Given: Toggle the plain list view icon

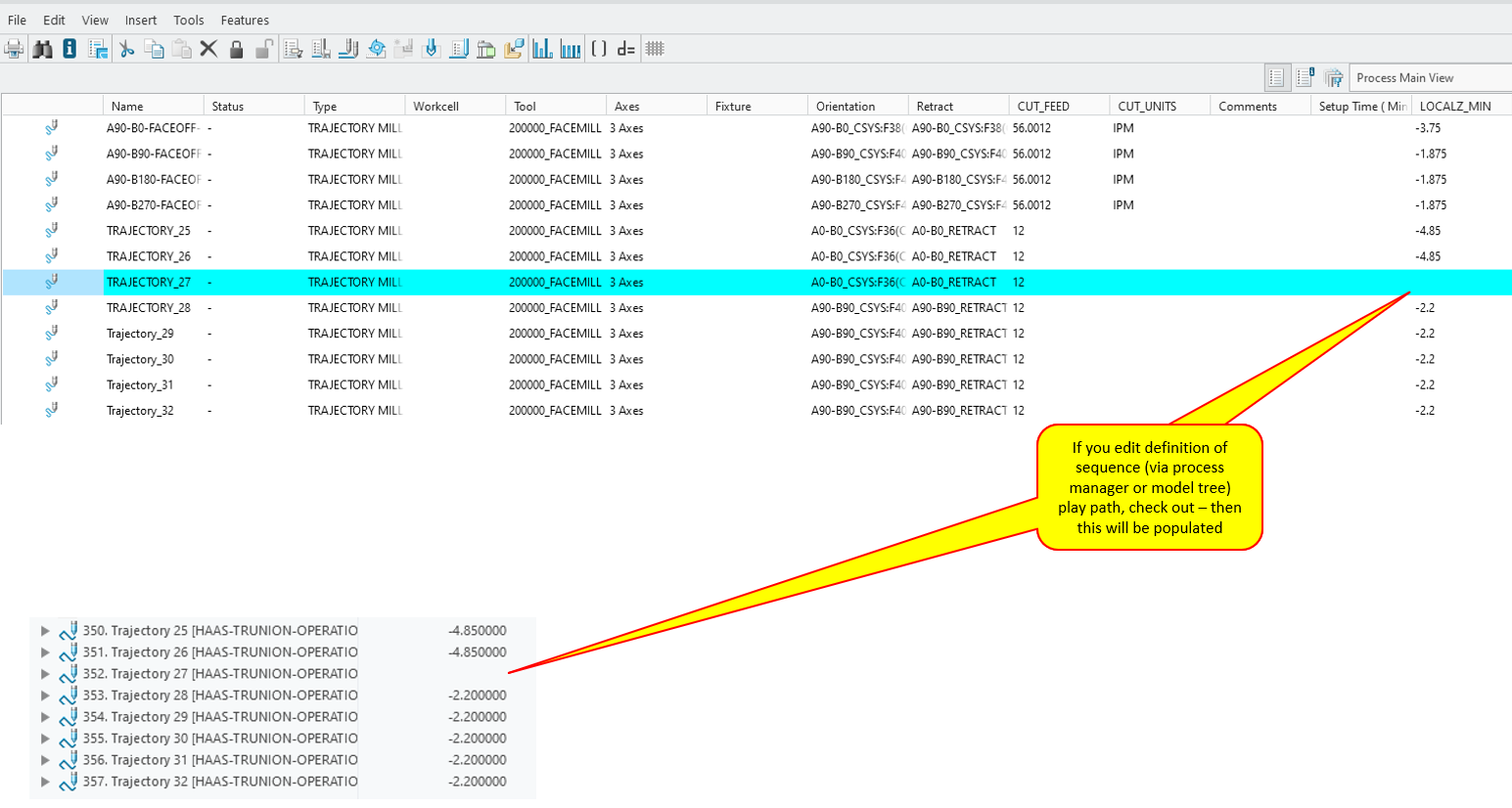Looking at the screenshot, I should click(x=1278, y=77).
